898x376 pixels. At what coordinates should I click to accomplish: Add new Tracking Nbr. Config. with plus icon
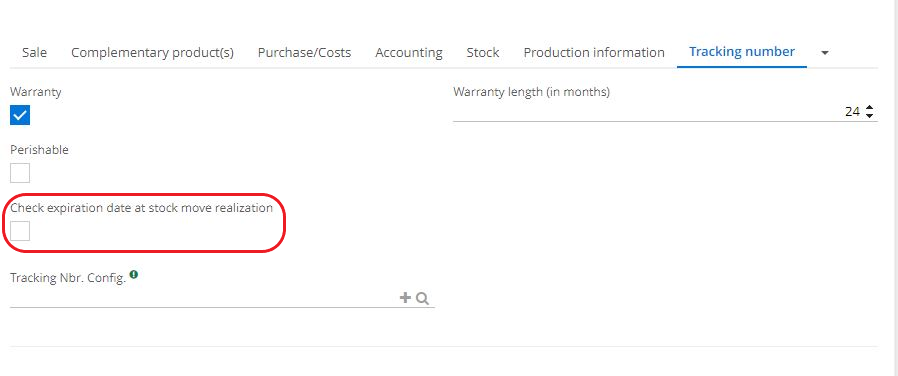tap(405, 298)
